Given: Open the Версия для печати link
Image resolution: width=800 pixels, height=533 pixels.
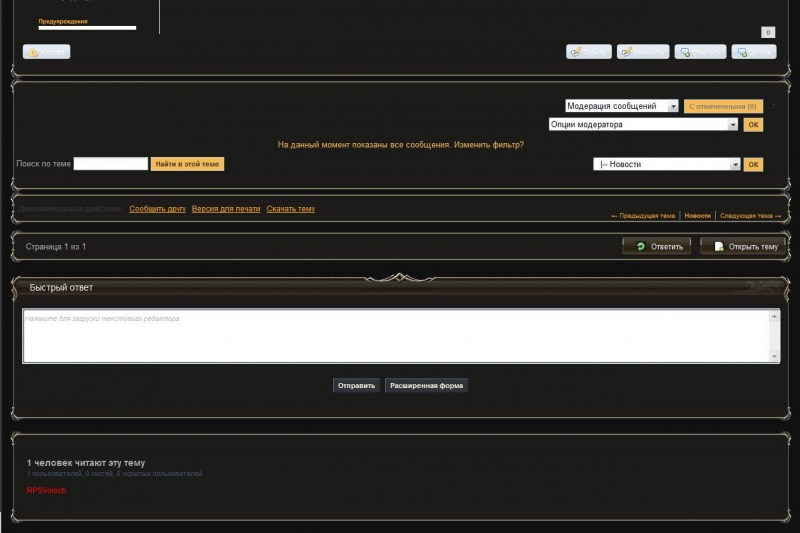Looking at the screenshot, I should [226, 209].
